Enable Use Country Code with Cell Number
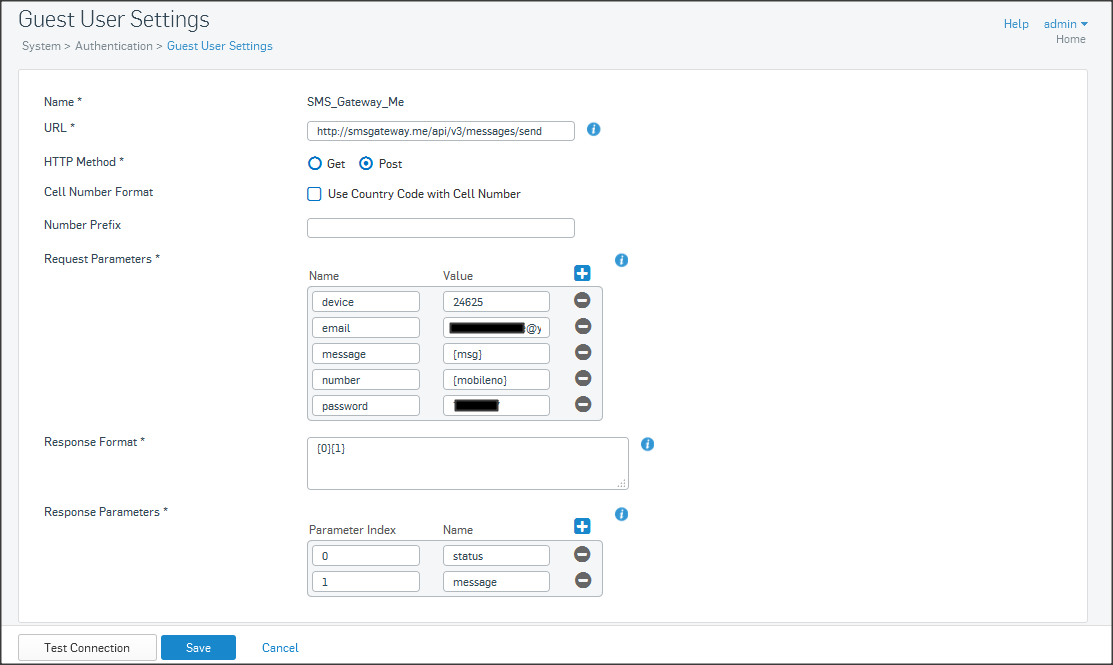Viewport: 1113px width, 665px height. tap(315, 194)
